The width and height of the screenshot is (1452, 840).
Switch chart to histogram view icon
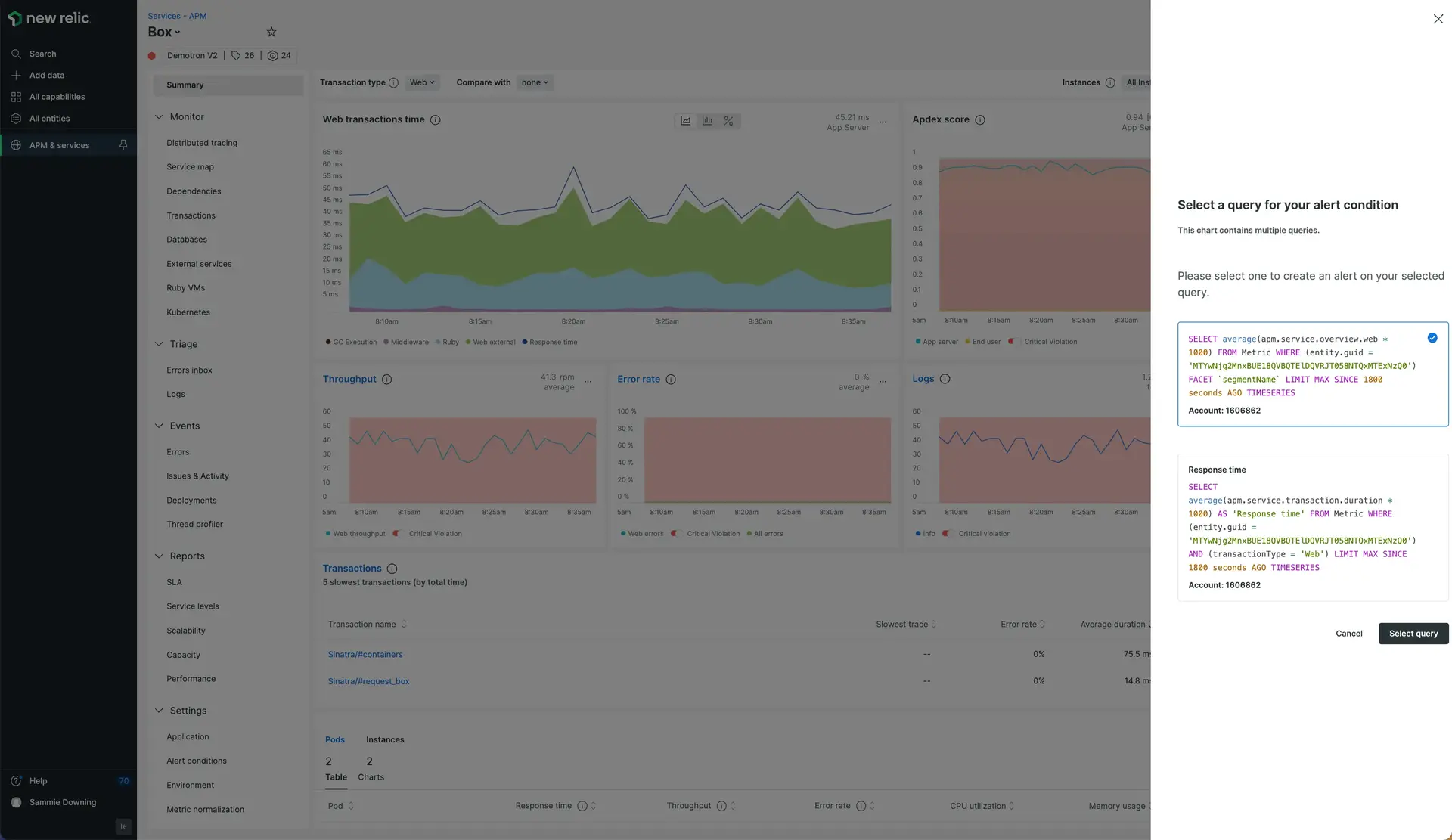(707, 121)
